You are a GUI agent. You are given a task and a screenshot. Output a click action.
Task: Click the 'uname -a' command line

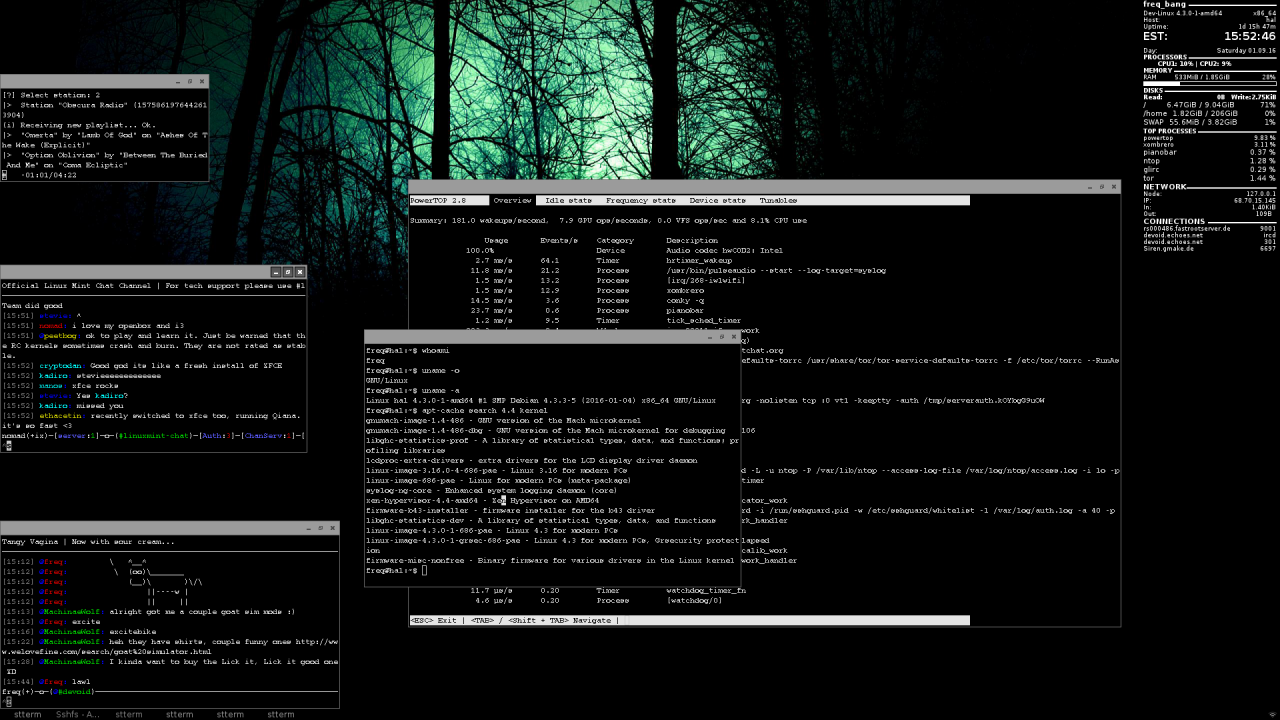(x=414, y=391)
